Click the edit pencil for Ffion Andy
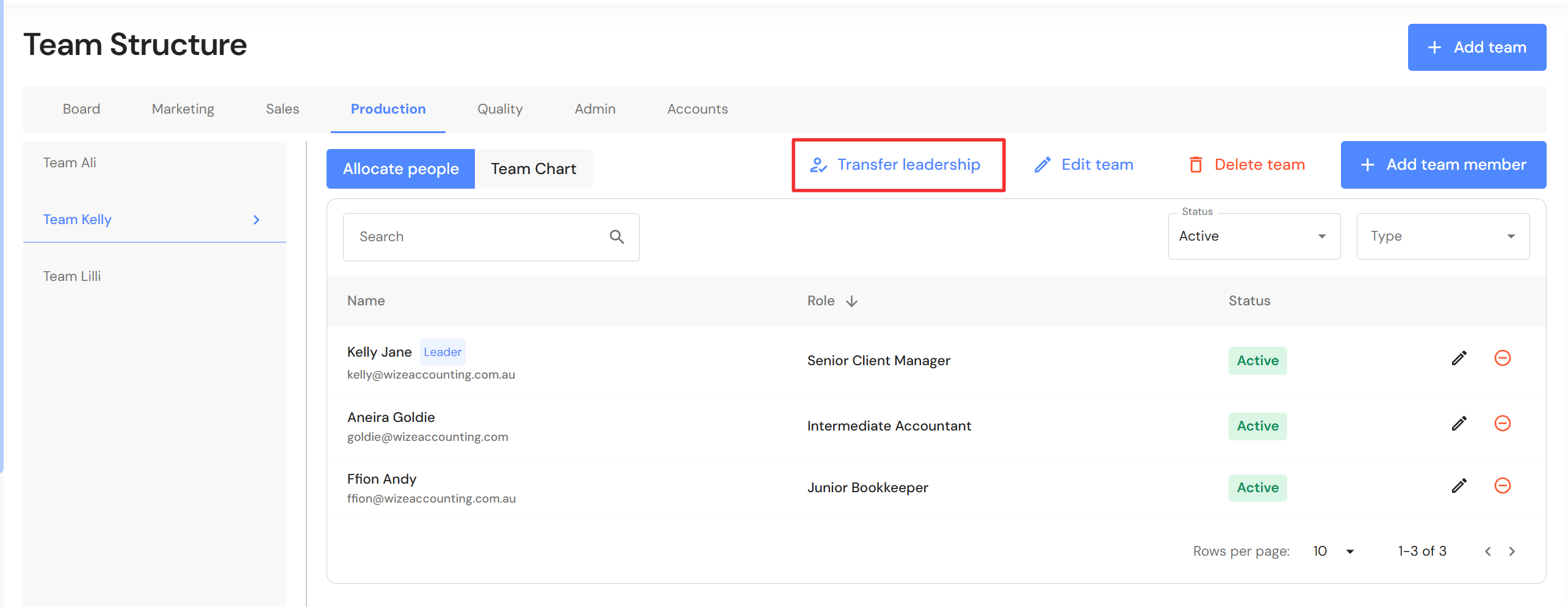1568x607 pixels. click(x=1459, y=486)
